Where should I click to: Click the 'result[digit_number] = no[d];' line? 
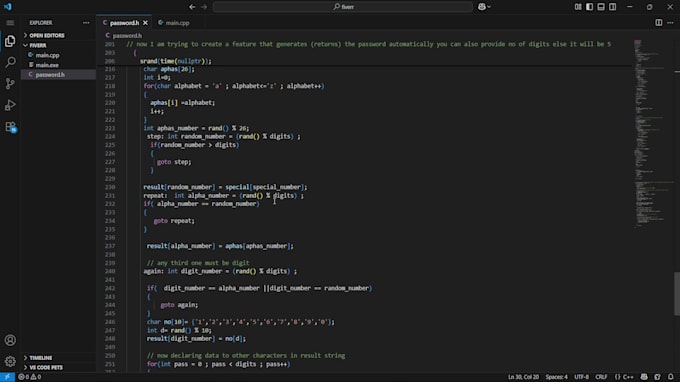click(x=196, y=338)
